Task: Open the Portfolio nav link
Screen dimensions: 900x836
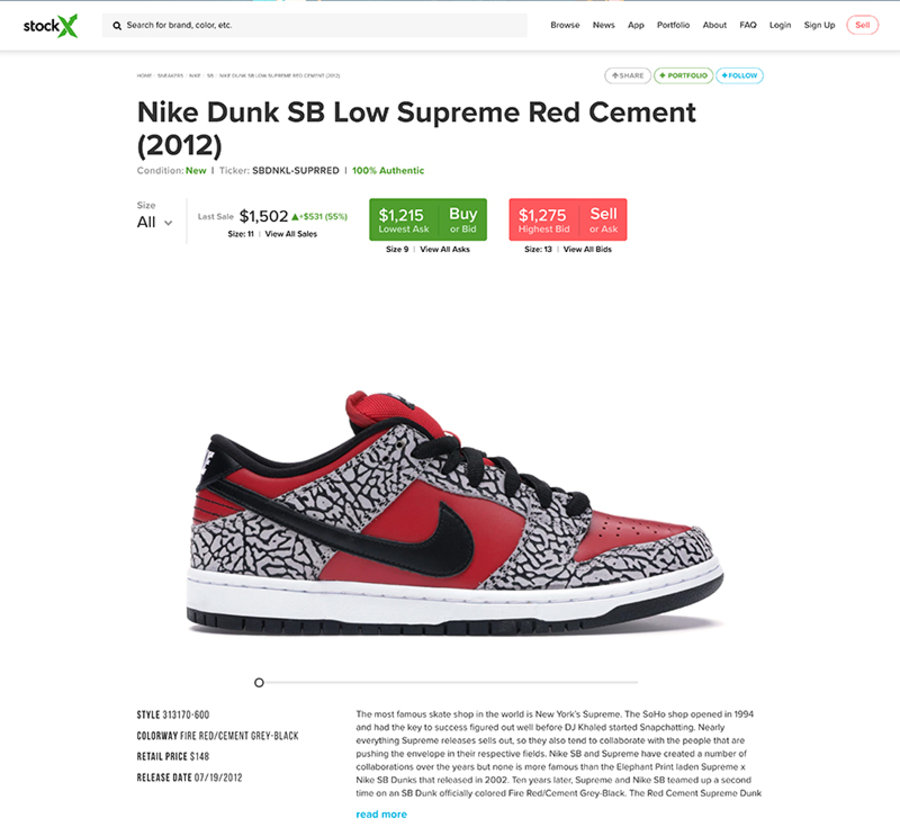Action: (x=673, y=25)
